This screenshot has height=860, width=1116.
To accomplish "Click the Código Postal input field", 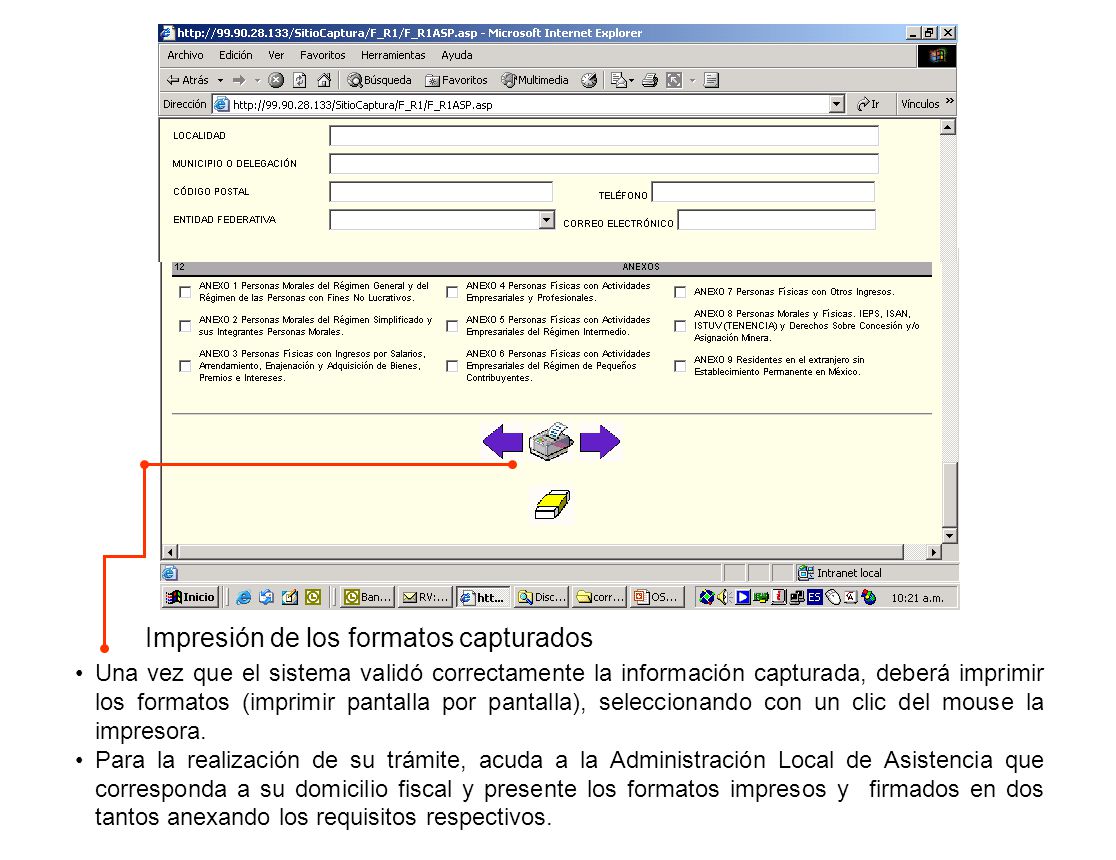I will 441,192.
